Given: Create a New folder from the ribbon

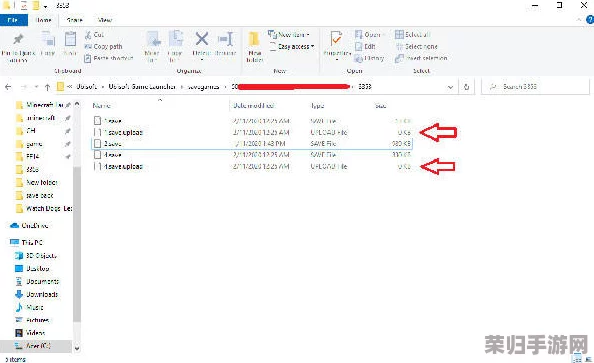Looking at the screenshot, I should 254,47.
